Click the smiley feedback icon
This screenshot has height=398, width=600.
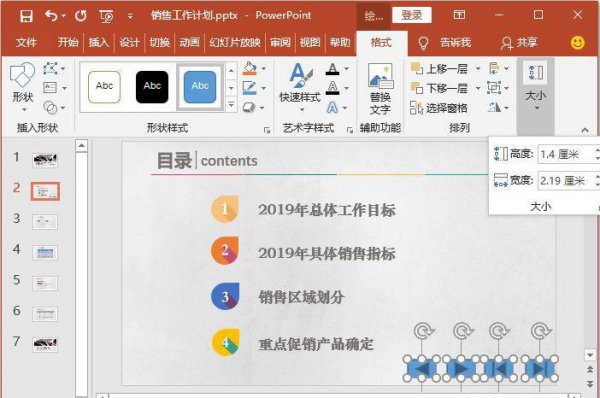(x=577, y=42)
